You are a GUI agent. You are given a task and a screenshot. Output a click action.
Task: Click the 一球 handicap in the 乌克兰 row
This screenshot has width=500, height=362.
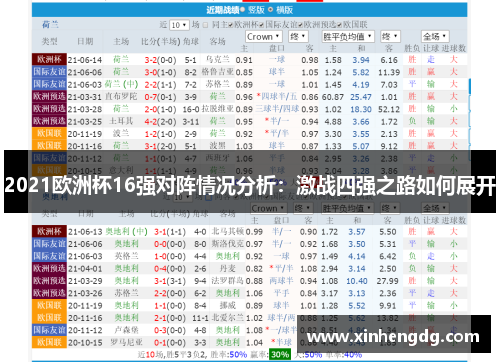(x=277, y=60)
